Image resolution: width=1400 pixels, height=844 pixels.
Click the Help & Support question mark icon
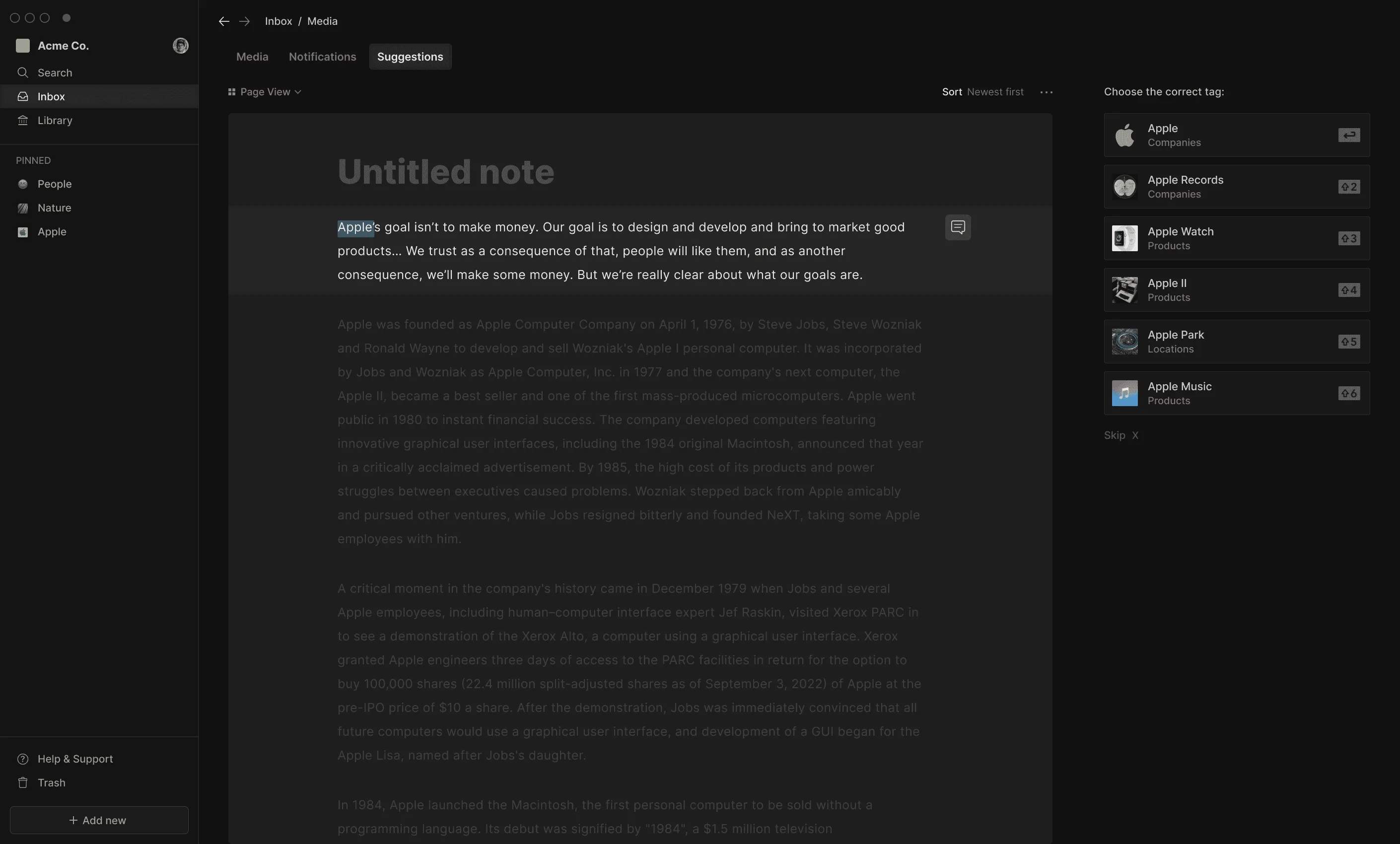23,759
